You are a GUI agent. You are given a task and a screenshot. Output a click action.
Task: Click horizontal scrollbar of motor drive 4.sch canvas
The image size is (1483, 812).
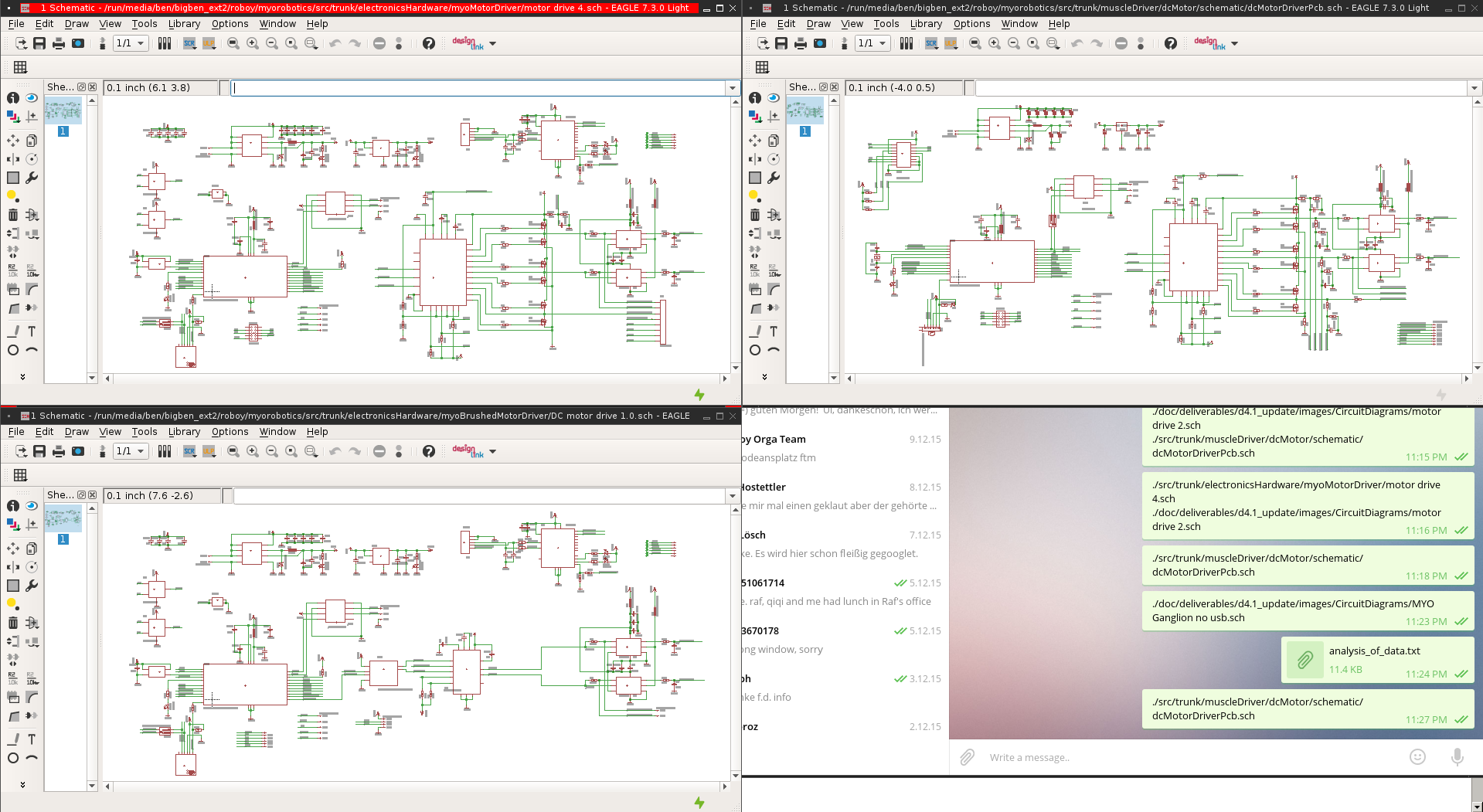coord(416,379)
